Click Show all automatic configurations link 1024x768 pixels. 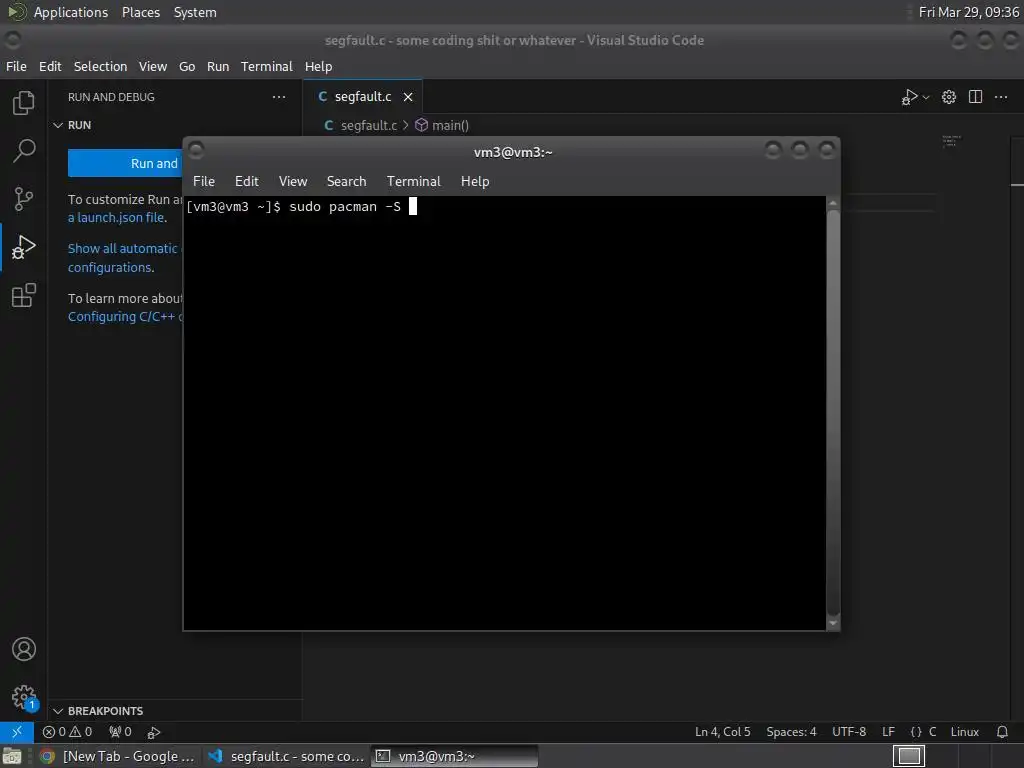tap(124, 258)
